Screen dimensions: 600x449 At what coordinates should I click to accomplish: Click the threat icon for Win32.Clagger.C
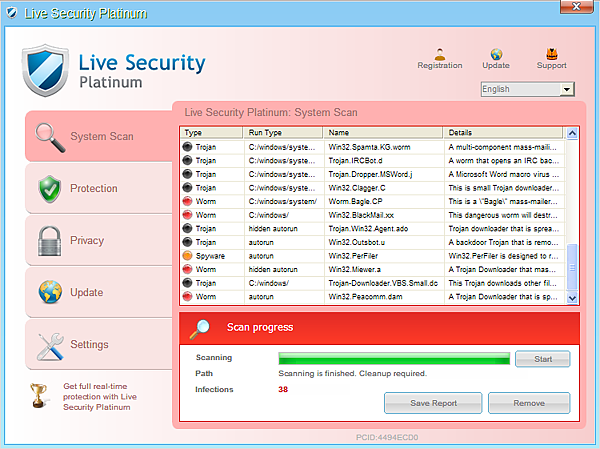coord(188,188)
